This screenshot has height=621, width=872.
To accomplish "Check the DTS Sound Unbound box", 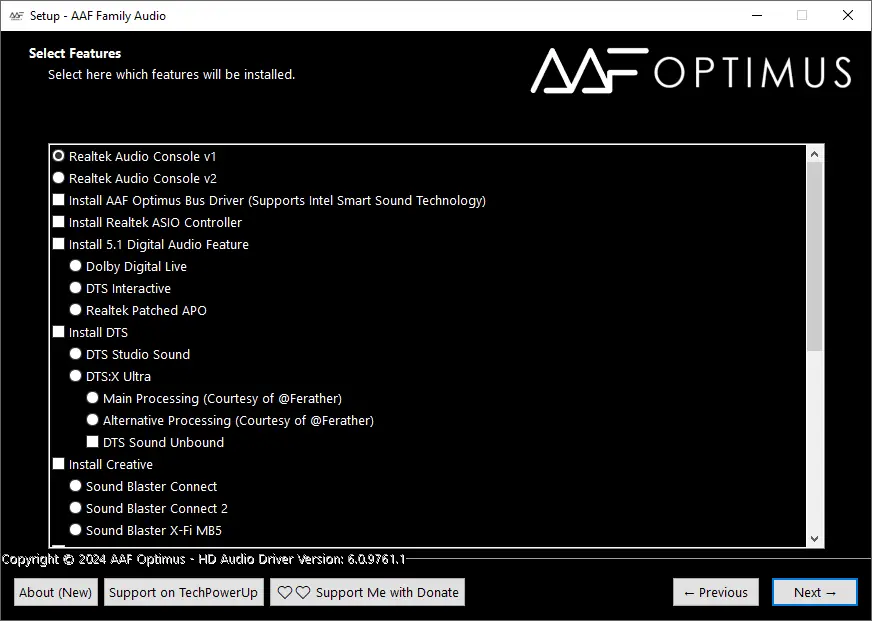I will pyautogui.click(x=93, y=442).
